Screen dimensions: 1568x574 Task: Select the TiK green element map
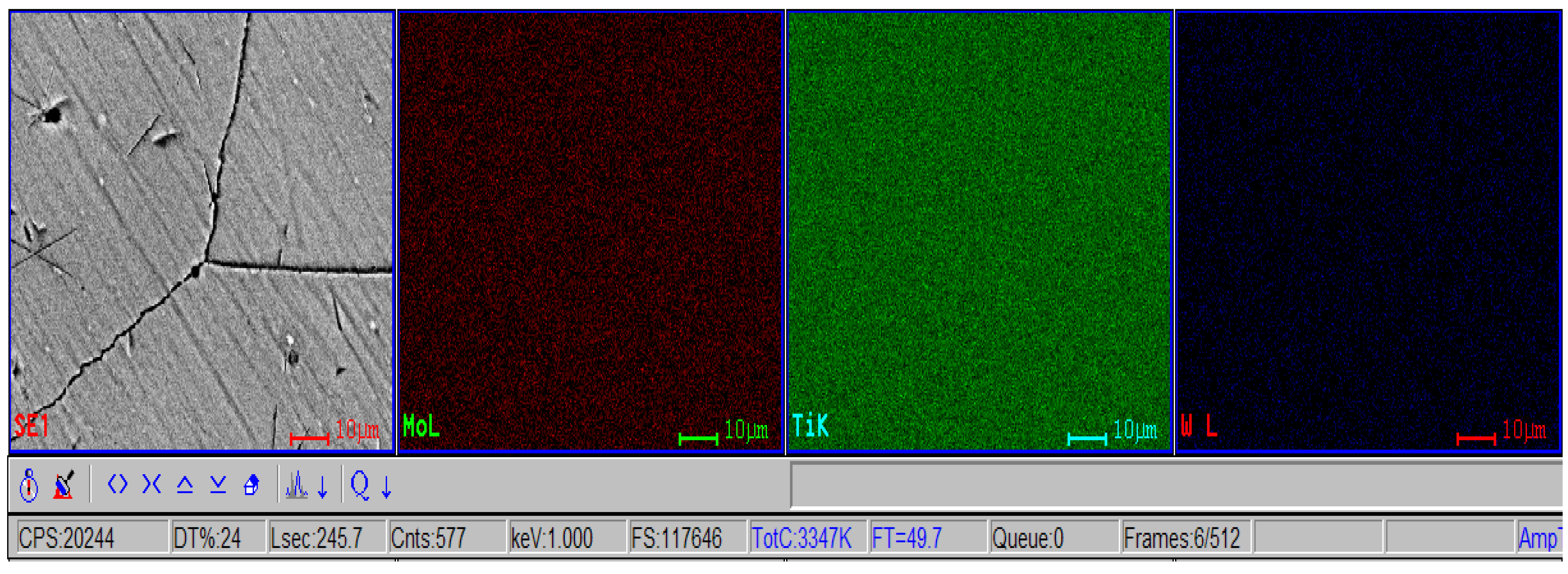click(x=979, y=231)
